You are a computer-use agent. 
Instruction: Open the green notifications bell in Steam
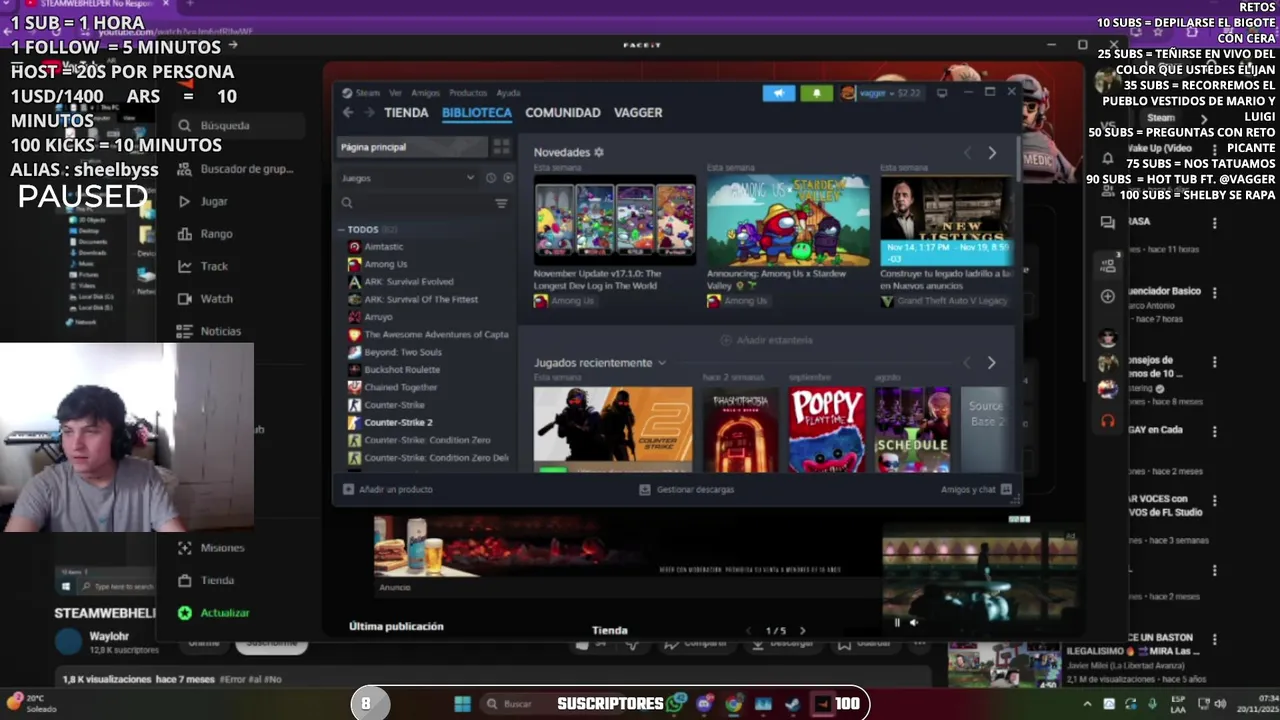(816, 93)
